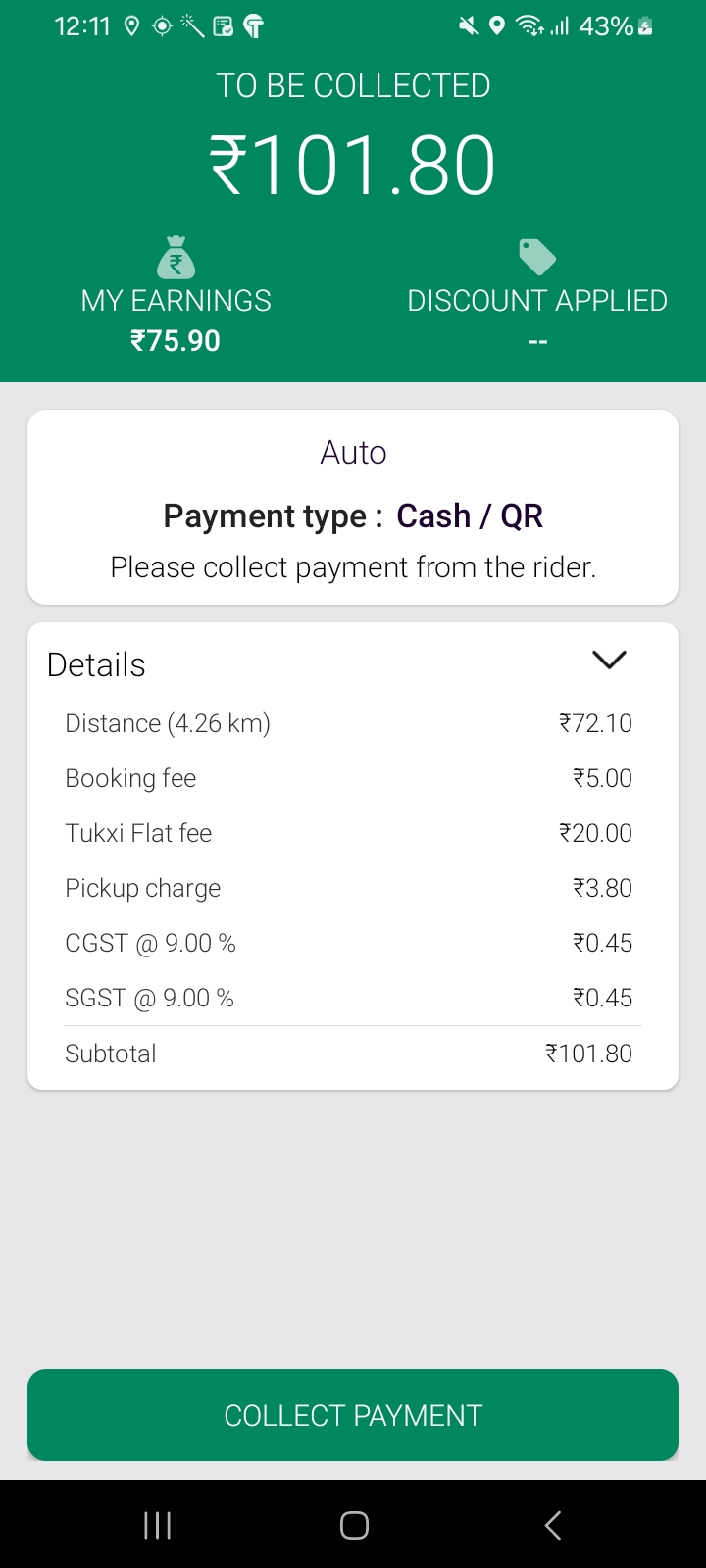
Task: Tap the Details header label
Action: click(x=96, y=664)
